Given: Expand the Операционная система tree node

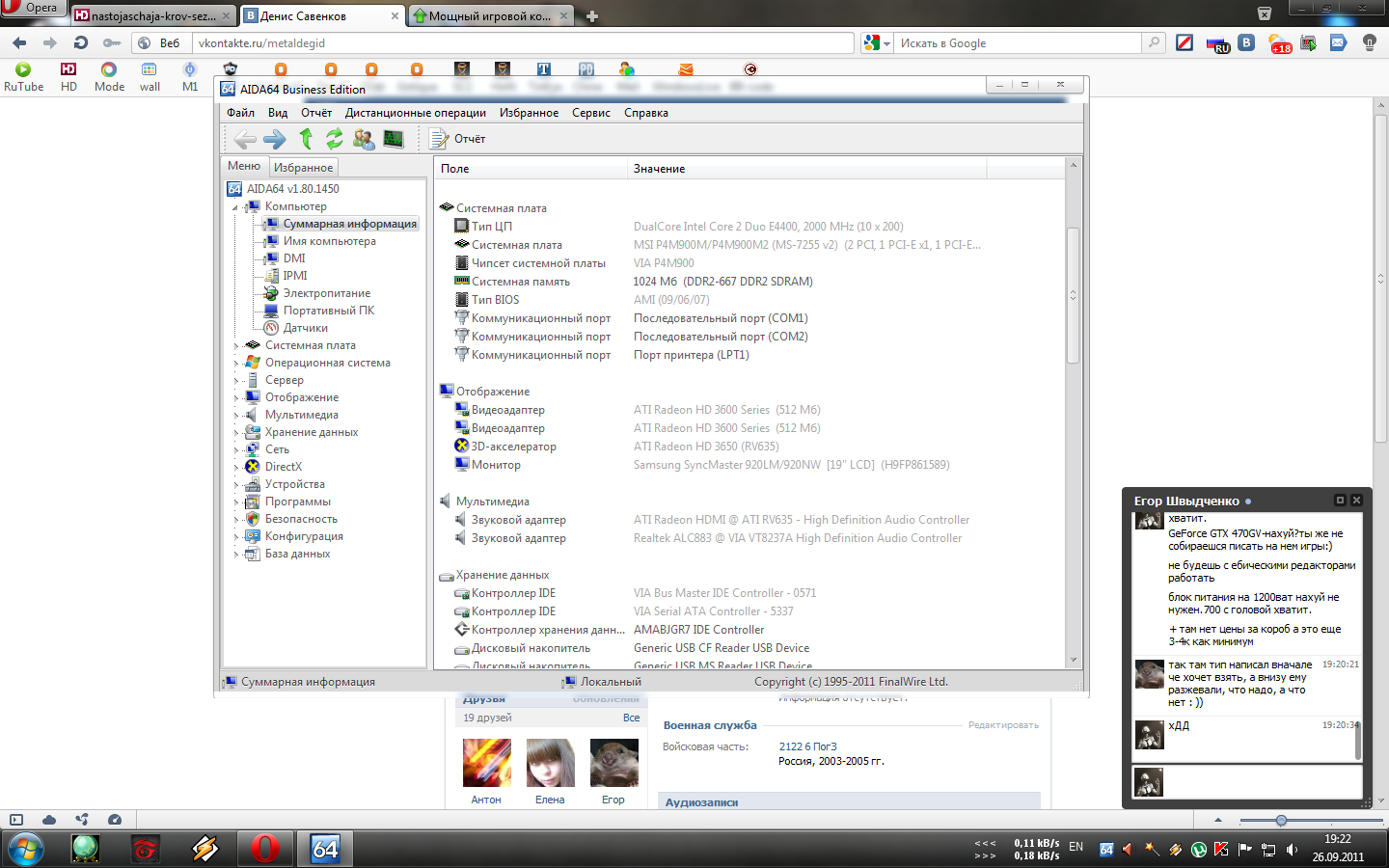Looking at the screenshot, I should click(234, 364).
